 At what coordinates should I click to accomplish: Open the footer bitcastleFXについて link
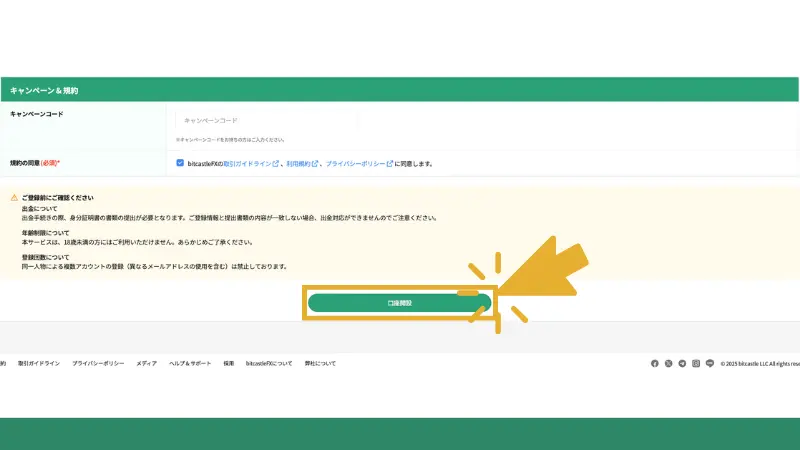pos(269,363)
